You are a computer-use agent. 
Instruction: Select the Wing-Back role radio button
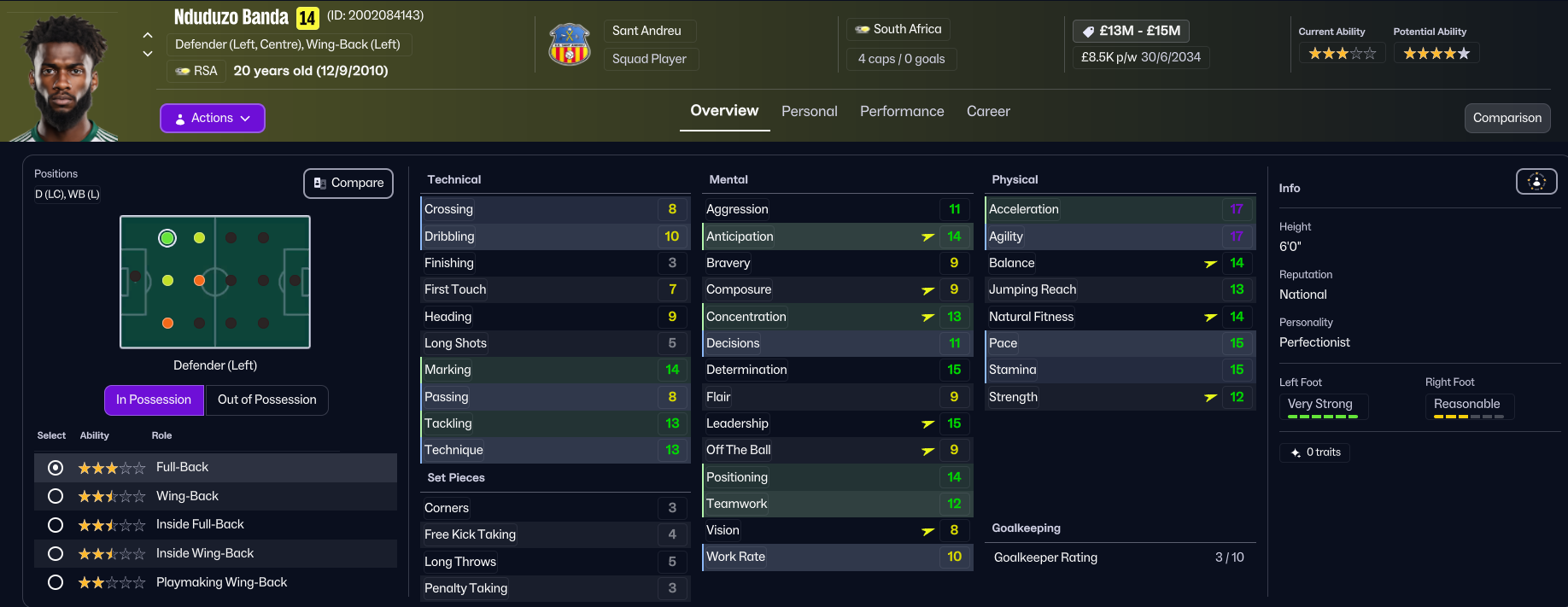coord(56,496)
